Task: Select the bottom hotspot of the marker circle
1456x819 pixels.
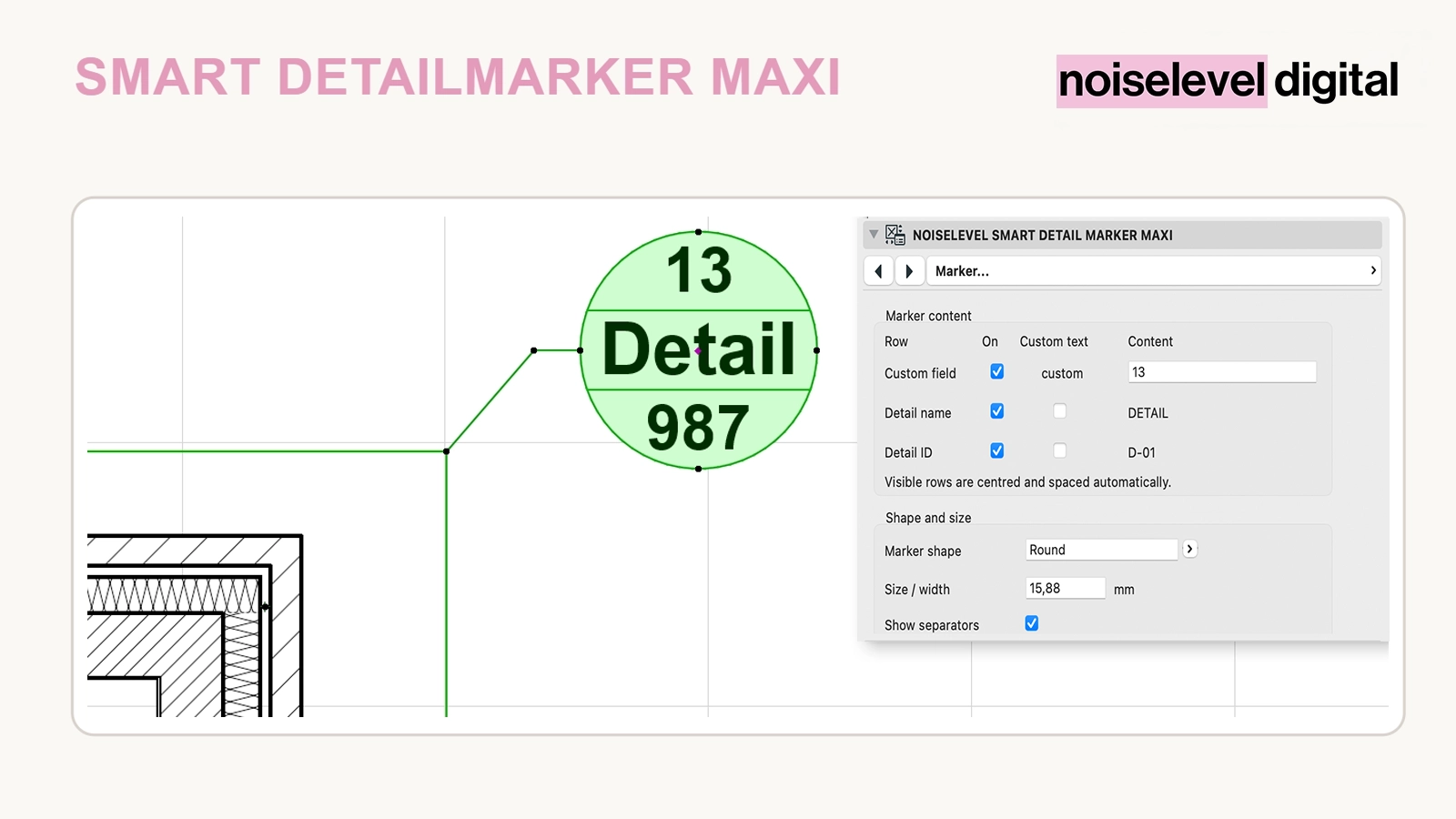Action: coord(698,469)
